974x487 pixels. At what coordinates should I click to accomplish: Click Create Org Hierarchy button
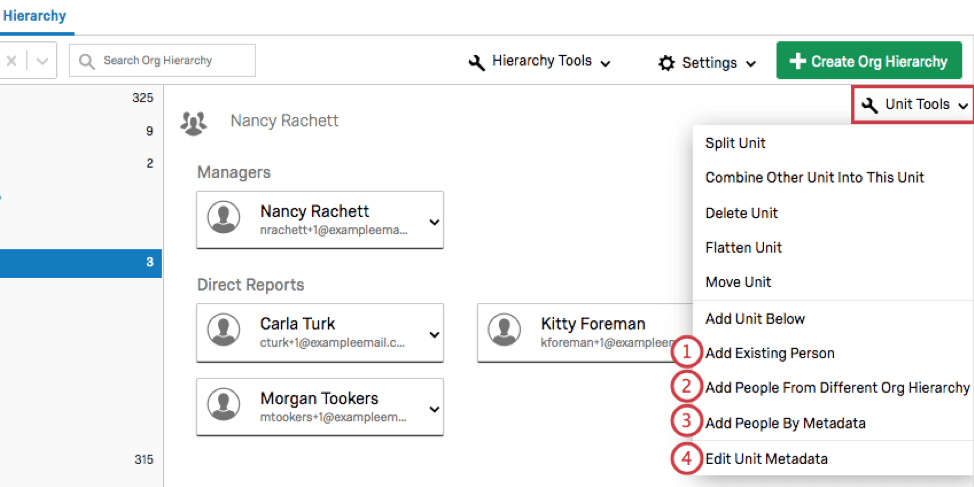(x=868, y=61)
